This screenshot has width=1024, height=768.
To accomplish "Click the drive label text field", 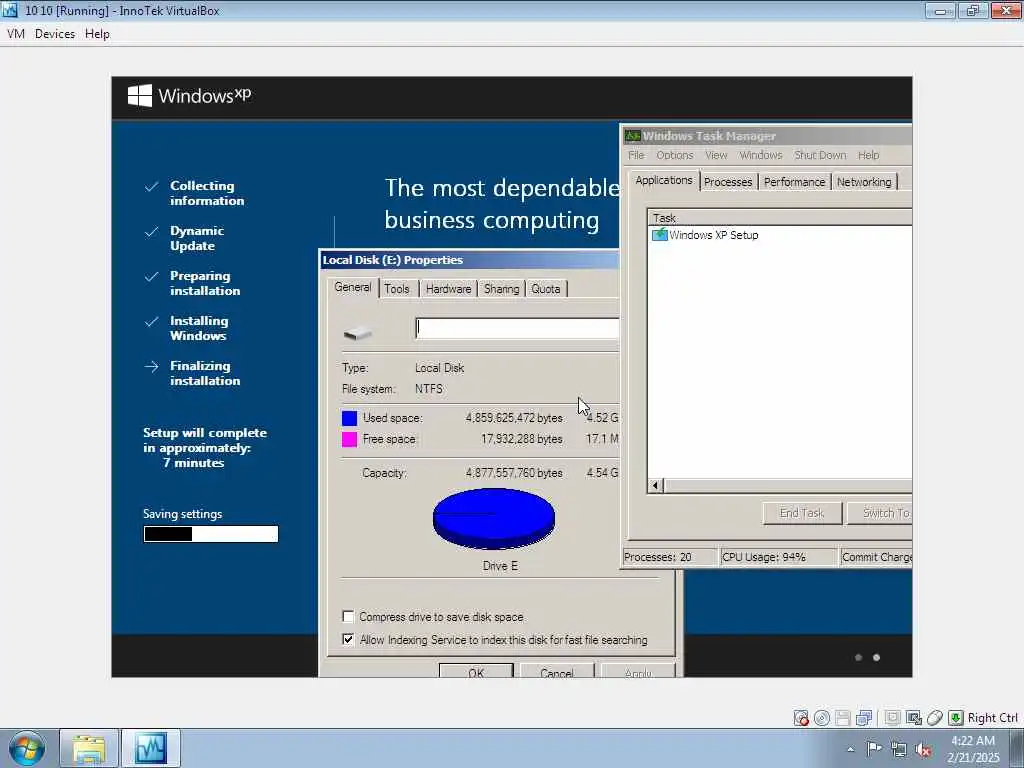I will click(517, 328).
